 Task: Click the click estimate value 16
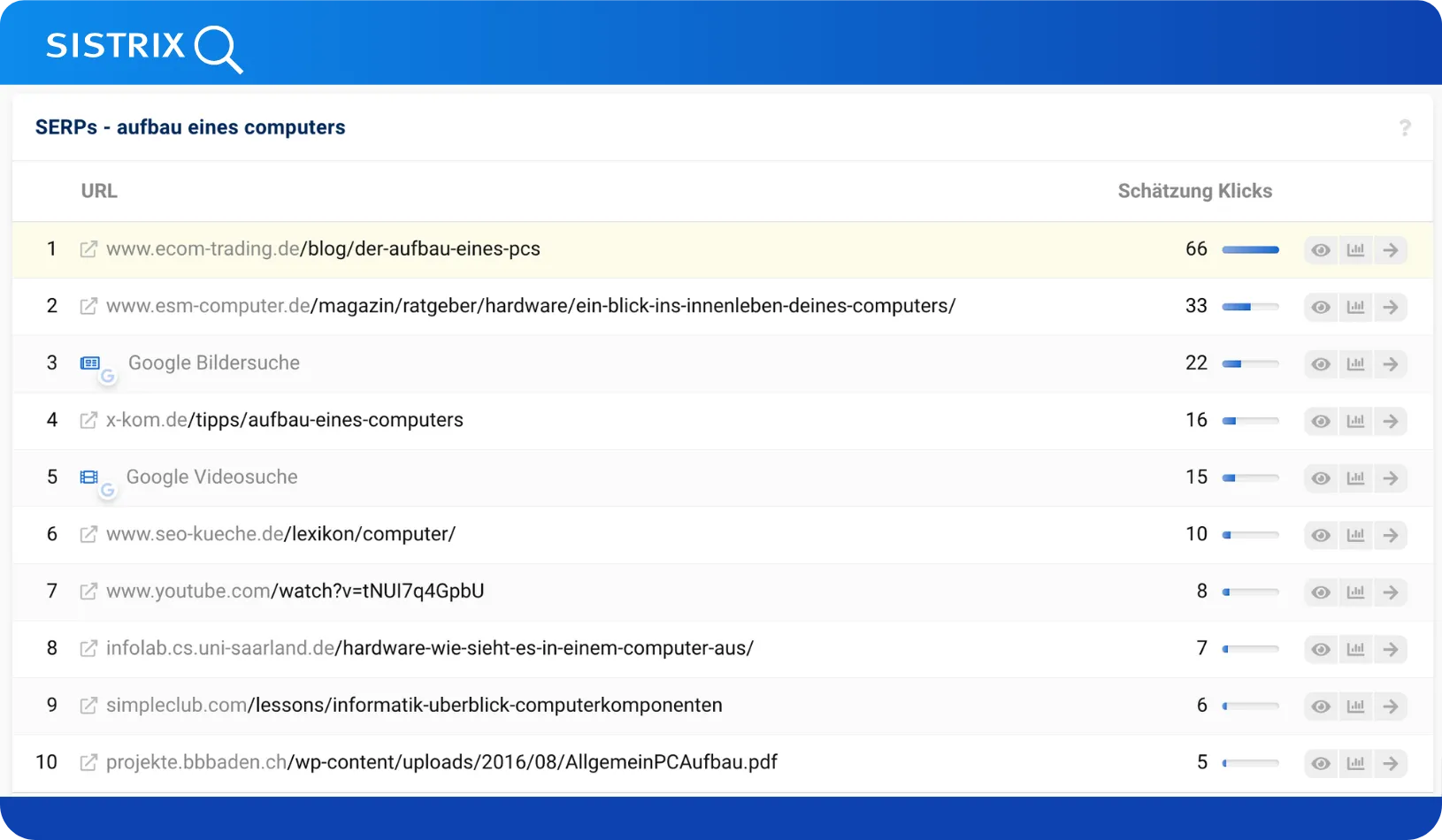click(1196, 420)
